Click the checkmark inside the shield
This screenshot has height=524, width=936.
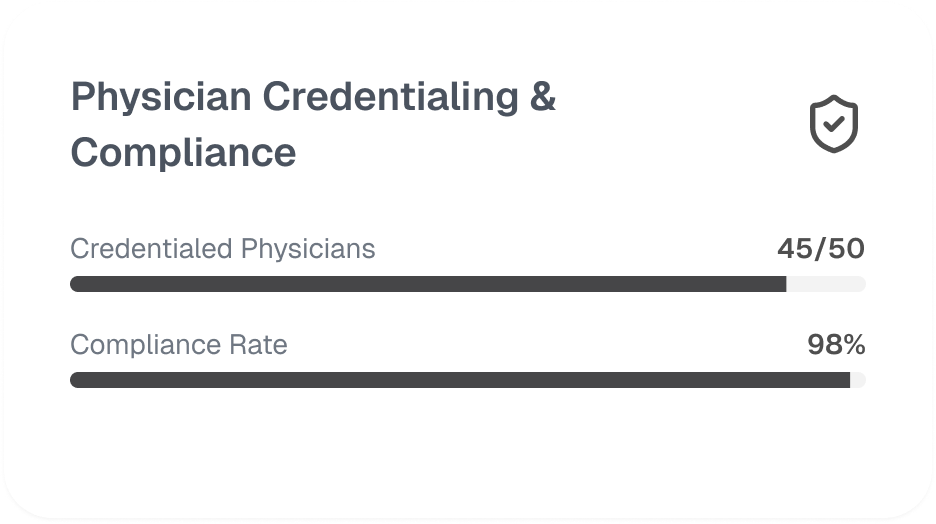[x=833, y=125]
